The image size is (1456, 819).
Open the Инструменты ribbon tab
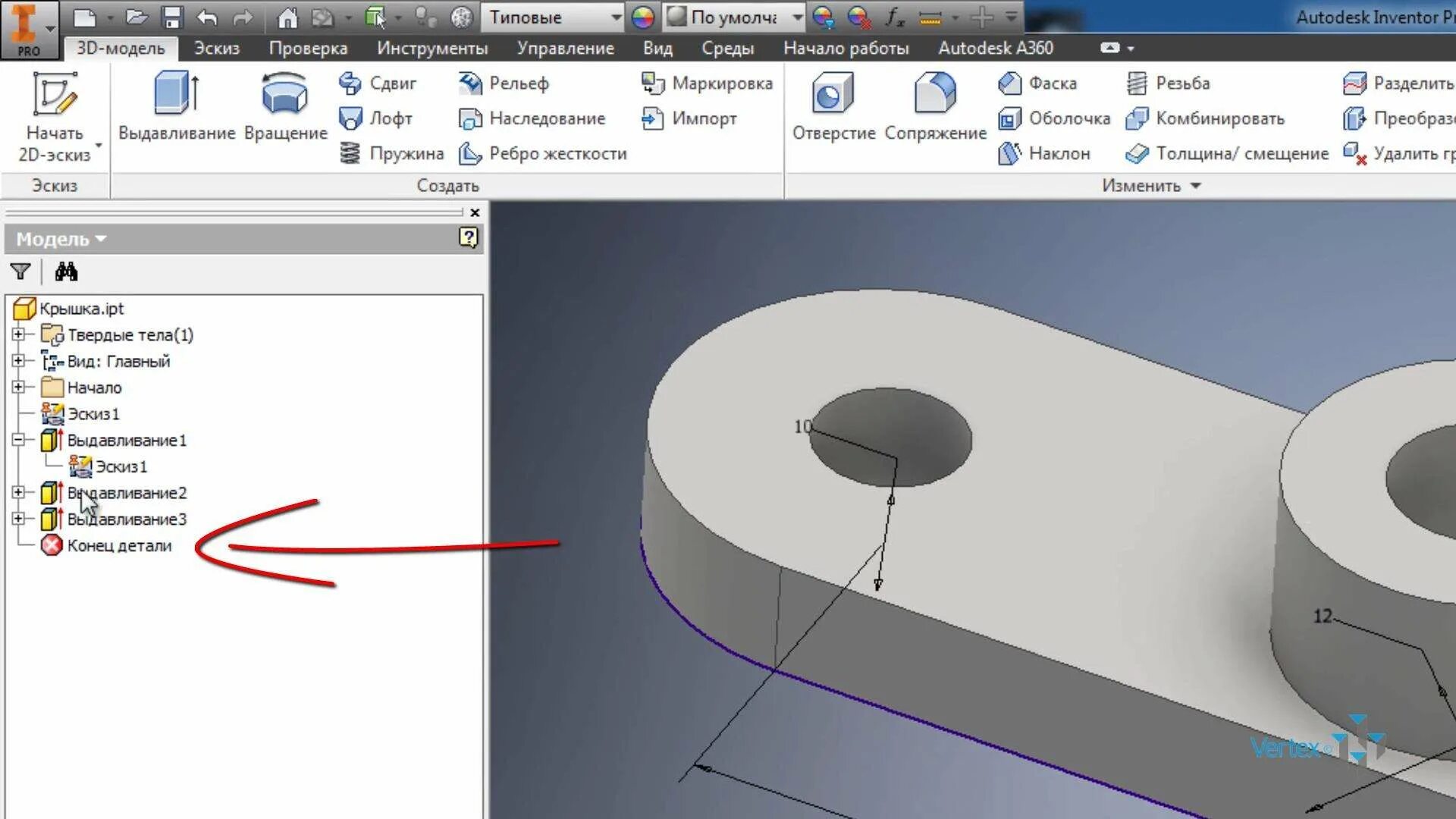click(x=431, y=48)
